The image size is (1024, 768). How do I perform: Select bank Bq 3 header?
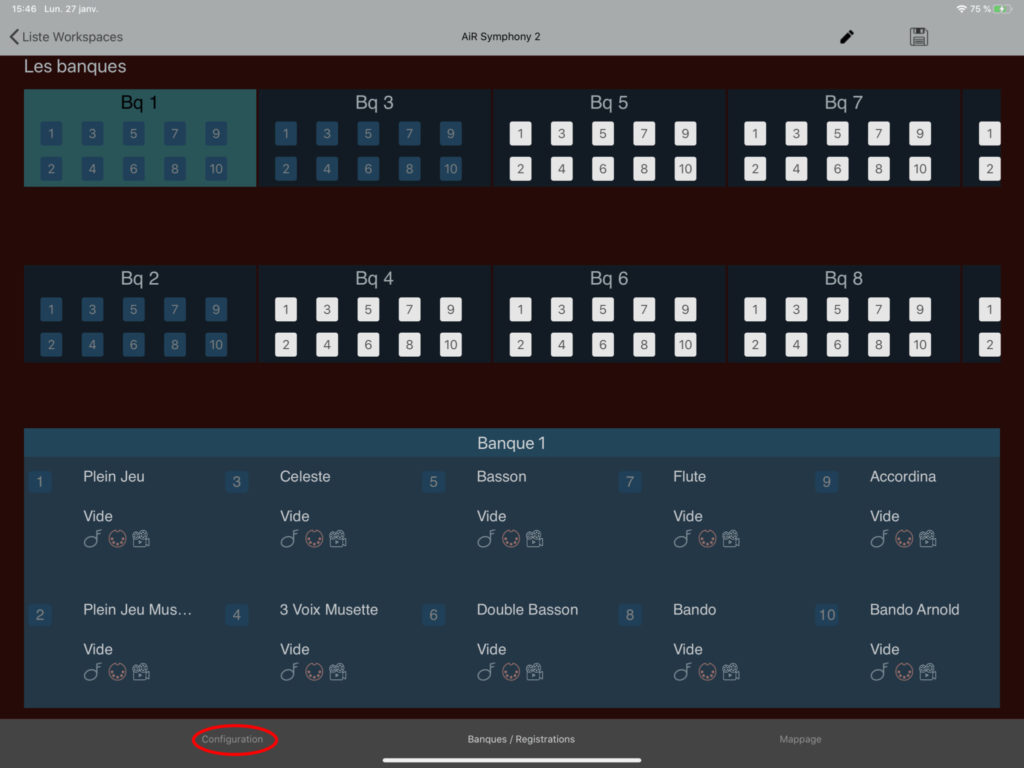[x=374, y=103]
